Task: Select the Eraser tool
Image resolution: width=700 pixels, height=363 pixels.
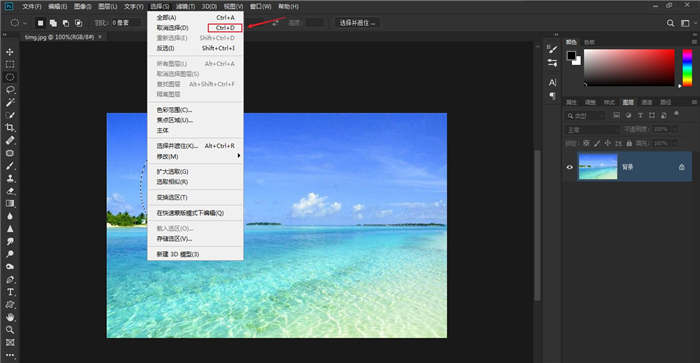Action: click(10, 191)
